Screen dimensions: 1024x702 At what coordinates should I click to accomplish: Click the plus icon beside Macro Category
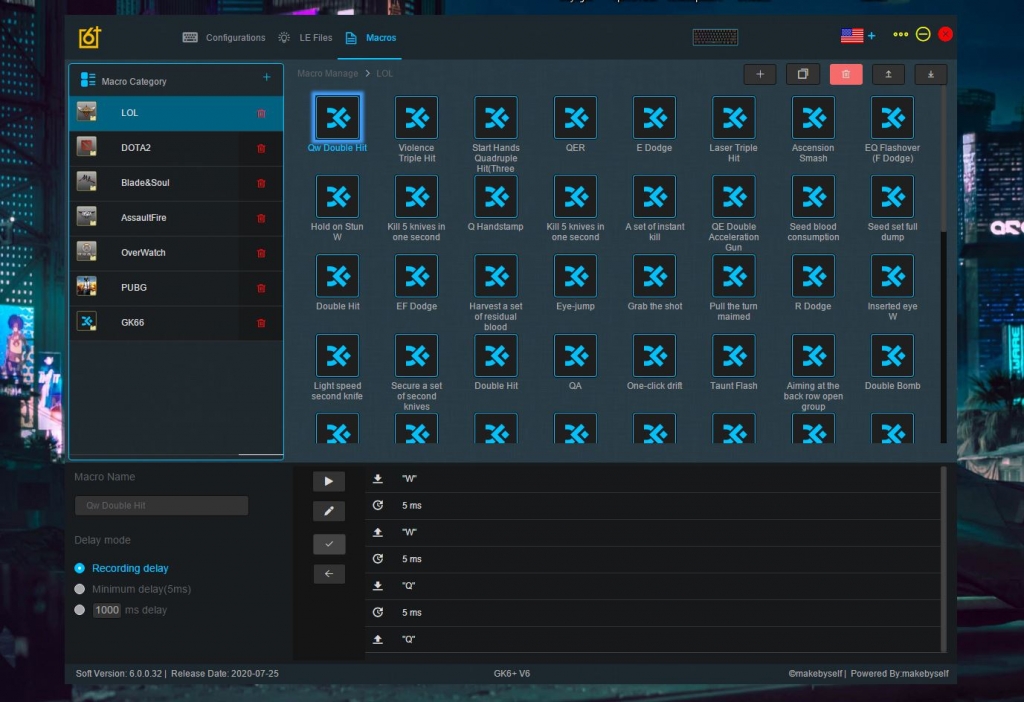(x=266, y=78)
